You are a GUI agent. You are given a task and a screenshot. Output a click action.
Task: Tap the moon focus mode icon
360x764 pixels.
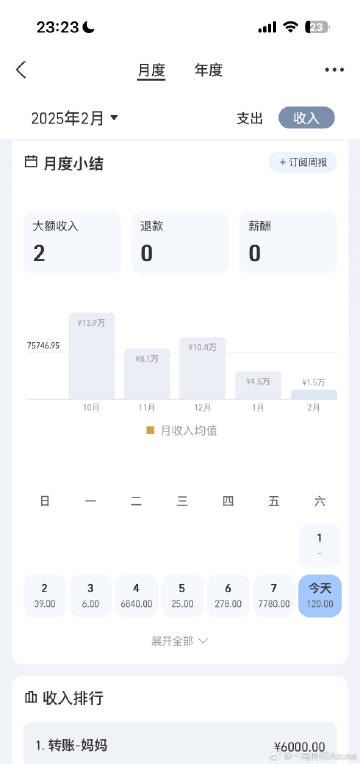click(88, 27)
